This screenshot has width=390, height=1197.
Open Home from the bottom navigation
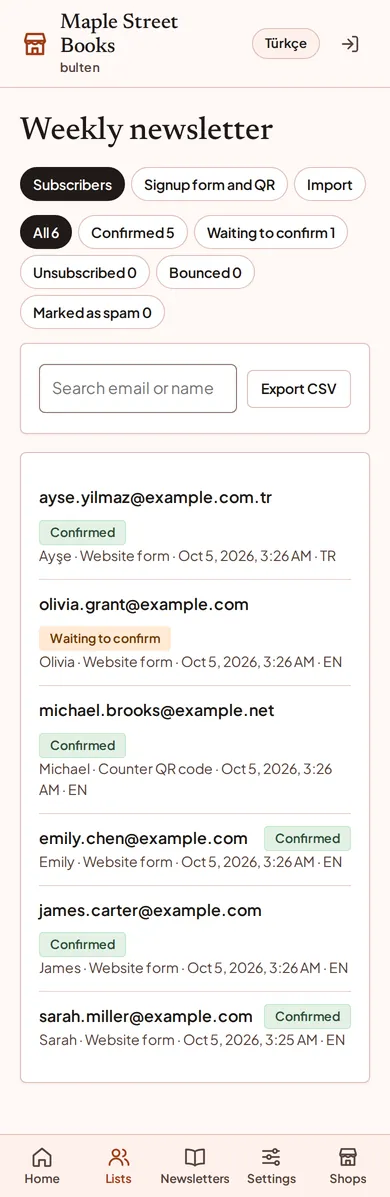tap(42, 1166)
